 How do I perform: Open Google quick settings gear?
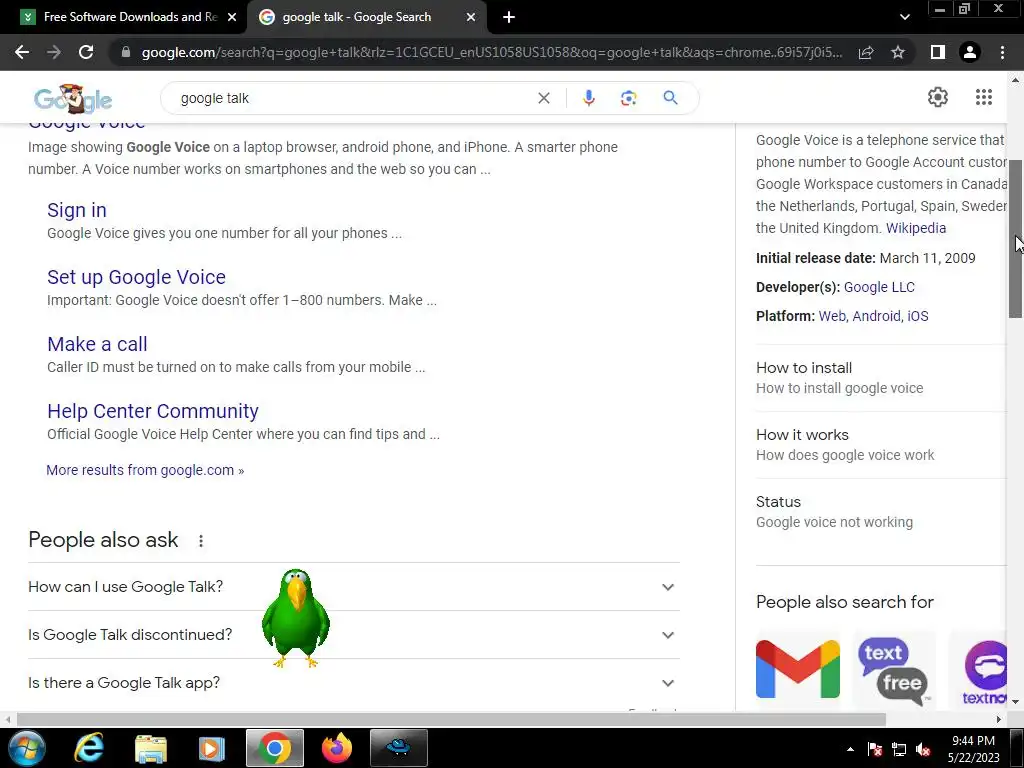pos(938,97)
